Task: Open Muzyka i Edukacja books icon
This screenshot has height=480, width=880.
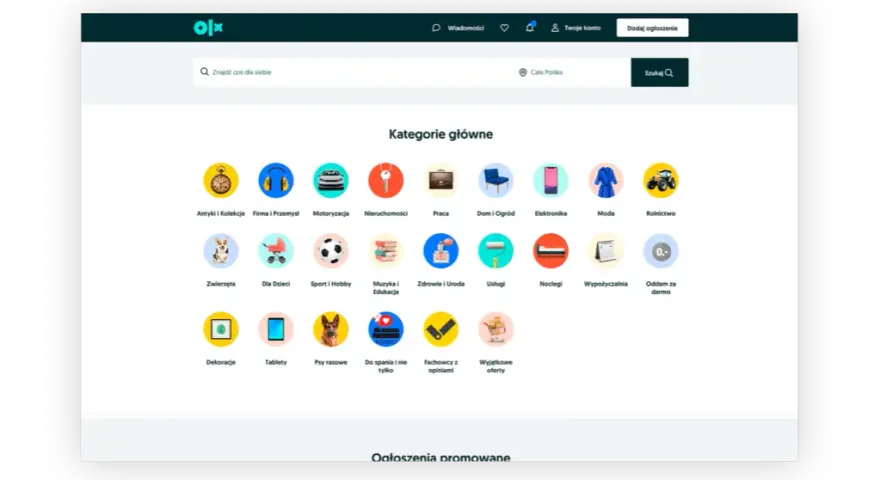Action: (386, 251)
